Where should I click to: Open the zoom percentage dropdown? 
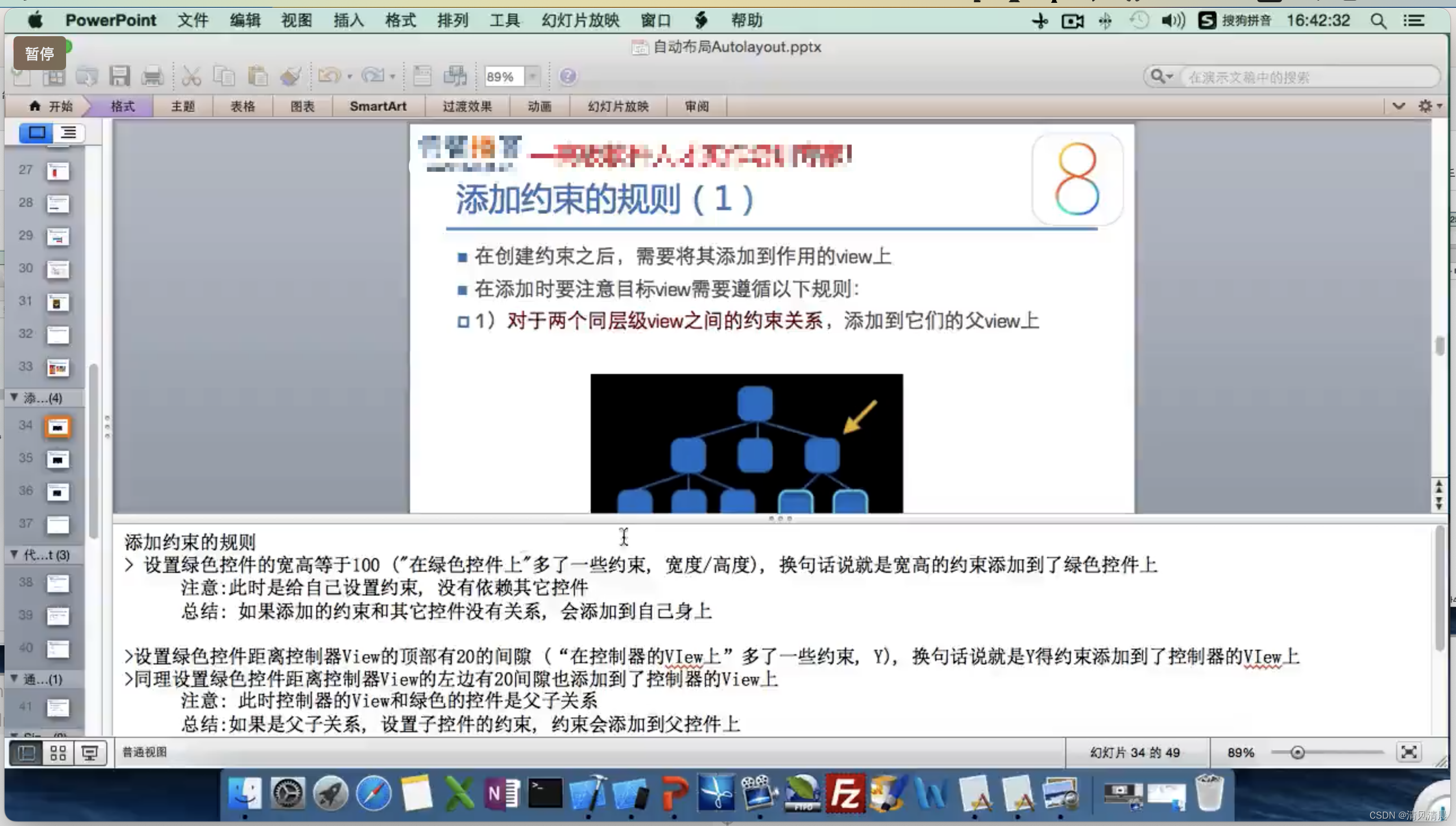pyautogui.click(x=532, y=76)
